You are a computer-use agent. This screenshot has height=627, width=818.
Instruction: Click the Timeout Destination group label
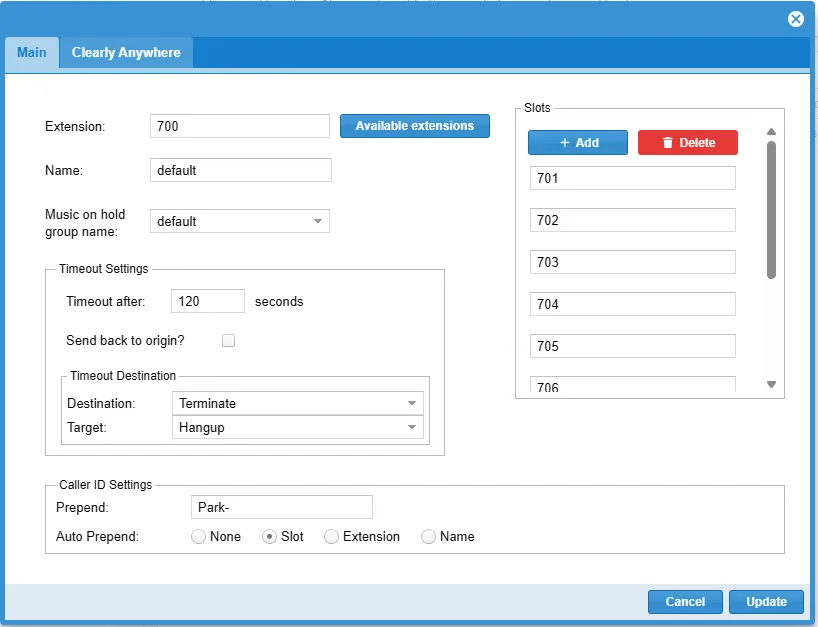click(123, 376)
